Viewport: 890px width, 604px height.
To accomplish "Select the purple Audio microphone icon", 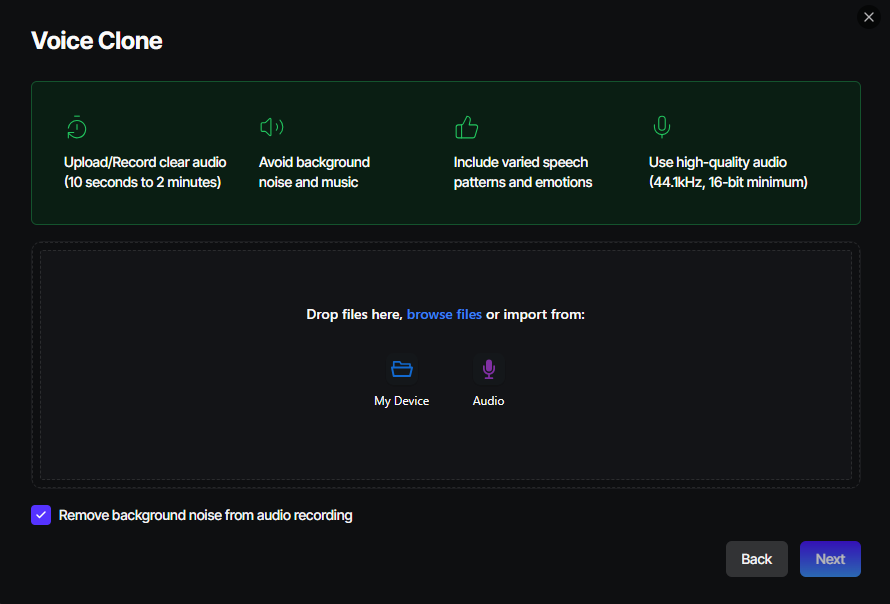I will click(488, 369).
